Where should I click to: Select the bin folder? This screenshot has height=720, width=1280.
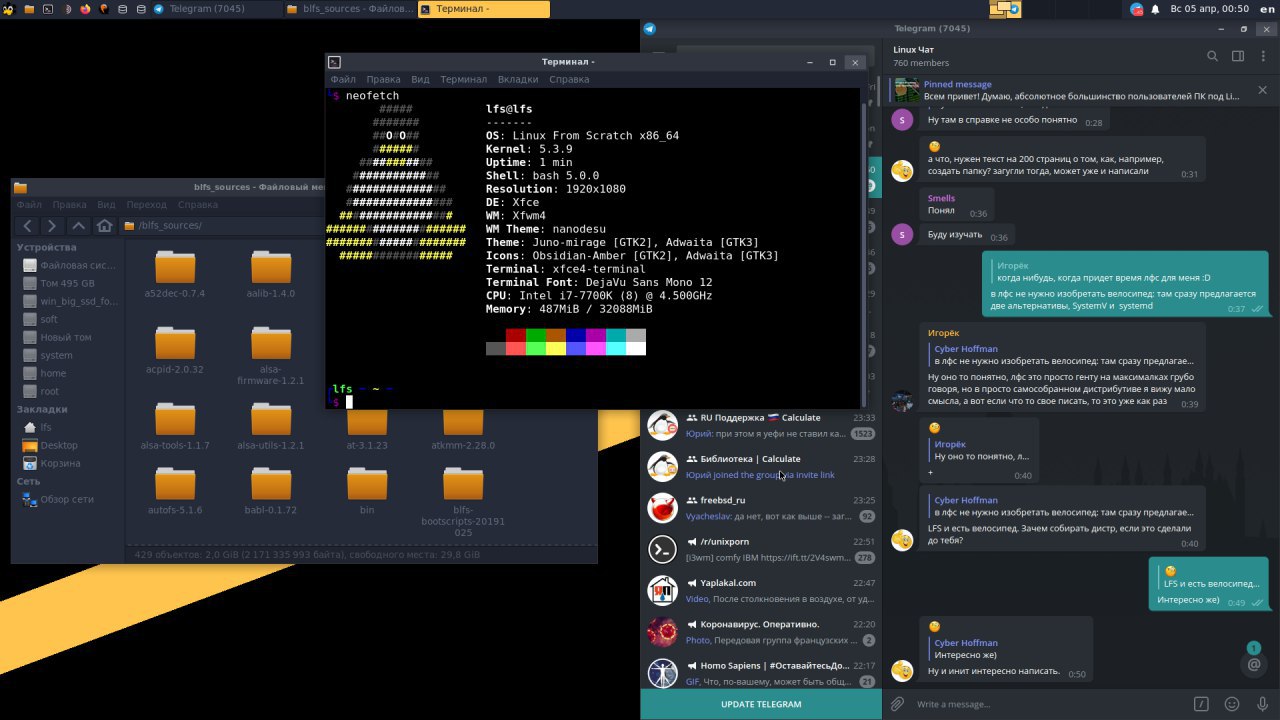point(367,491)
